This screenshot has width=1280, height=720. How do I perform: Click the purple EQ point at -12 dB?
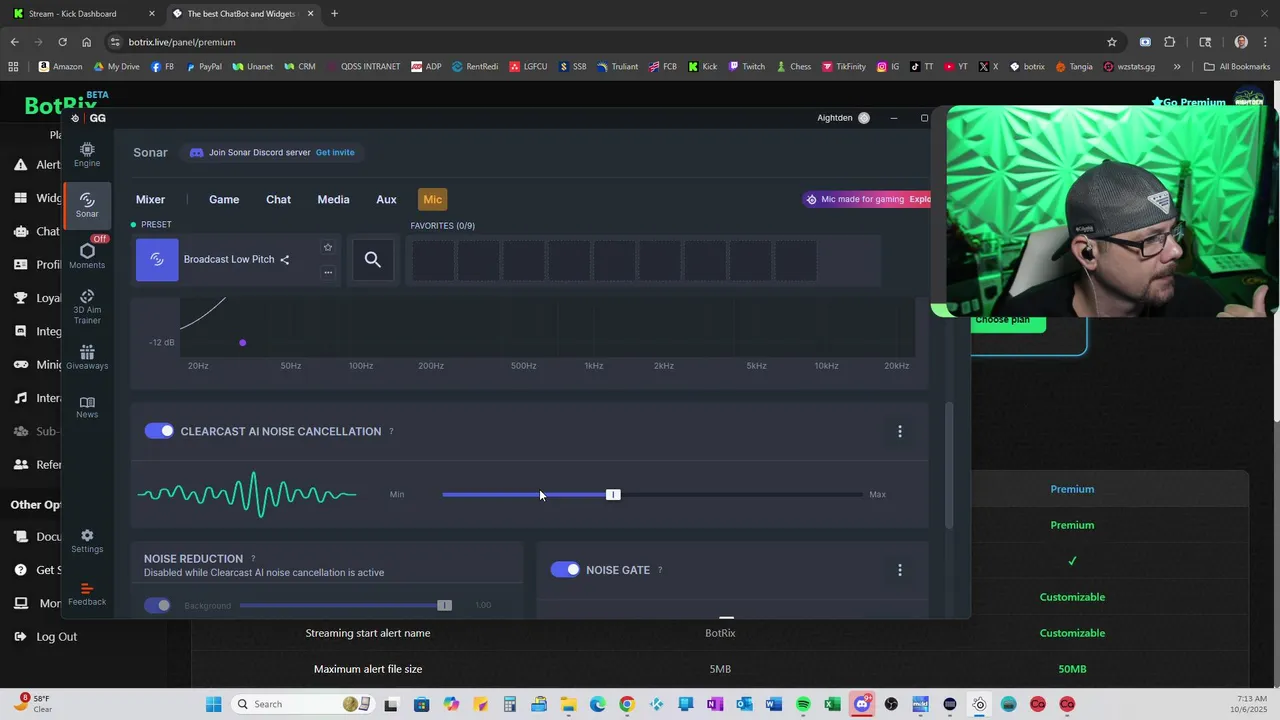242,343
